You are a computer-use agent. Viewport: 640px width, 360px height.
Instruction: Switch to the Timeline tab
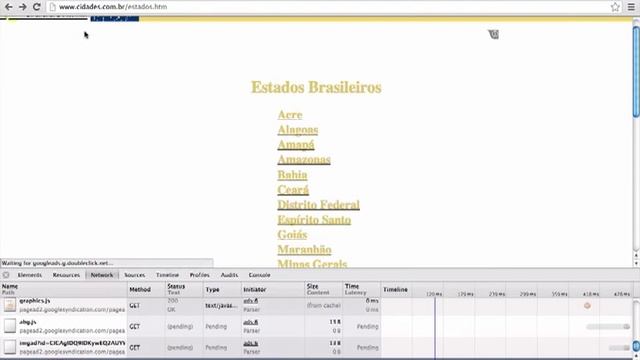[167, 275]
